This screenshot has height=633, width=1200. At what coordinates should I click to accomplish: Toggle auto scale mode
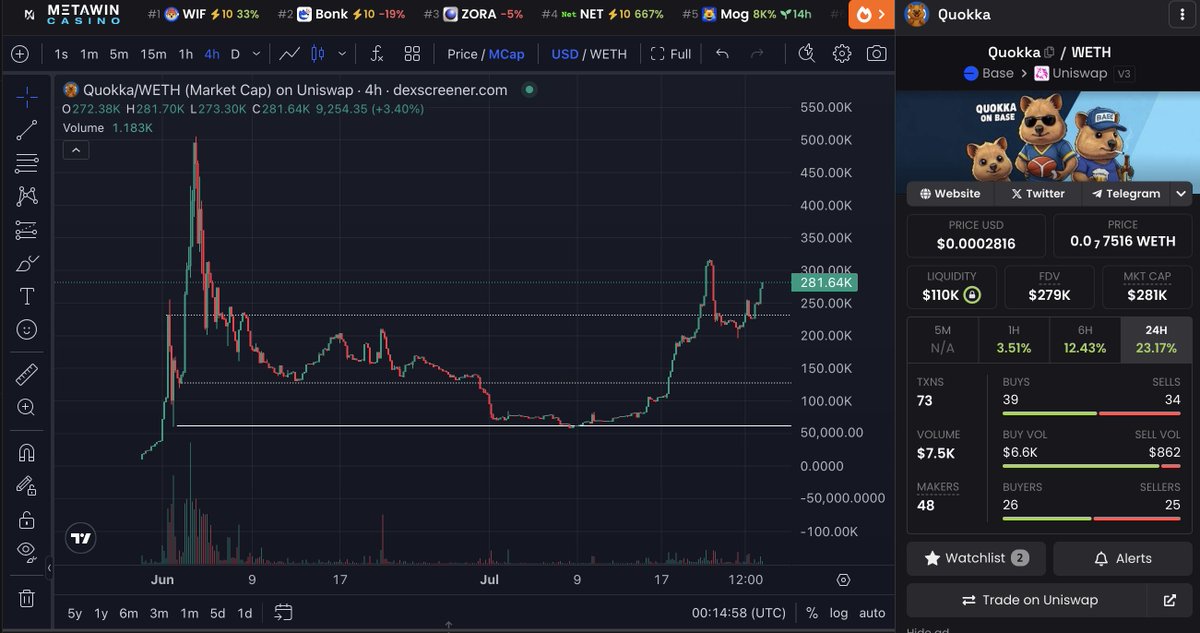(872, 613)
